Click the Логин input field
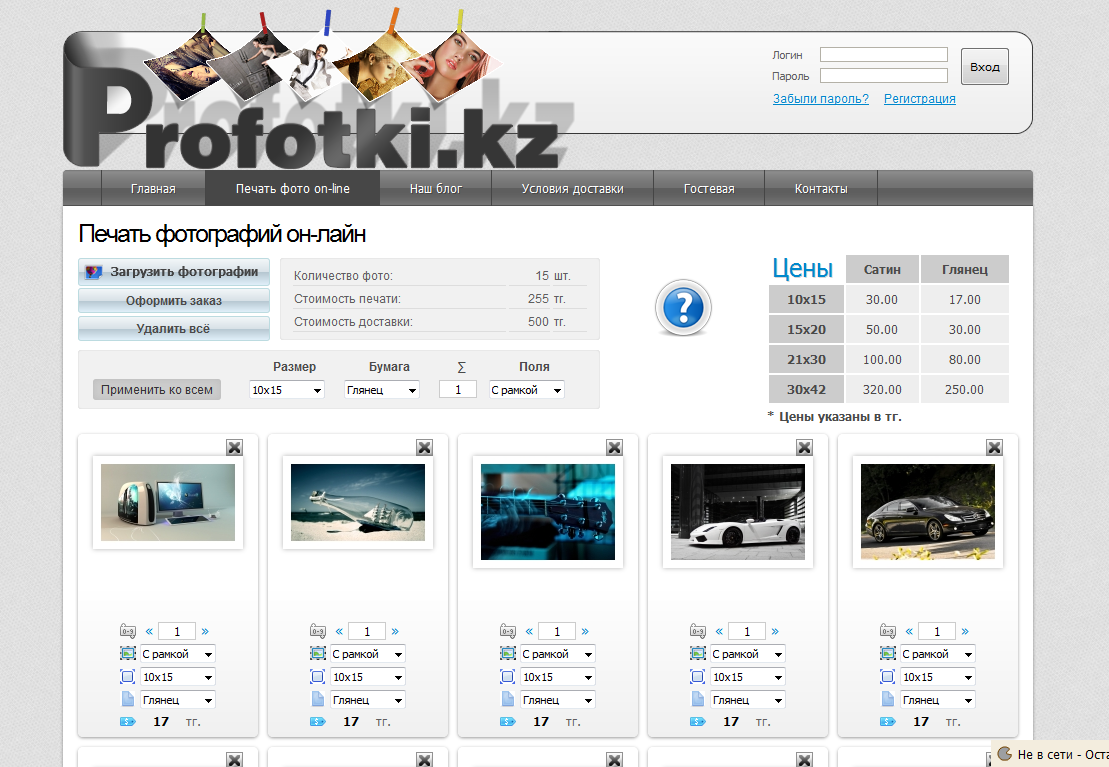Screen dimensions: 1109x767 pyautogui.click(x=883, y=55)
